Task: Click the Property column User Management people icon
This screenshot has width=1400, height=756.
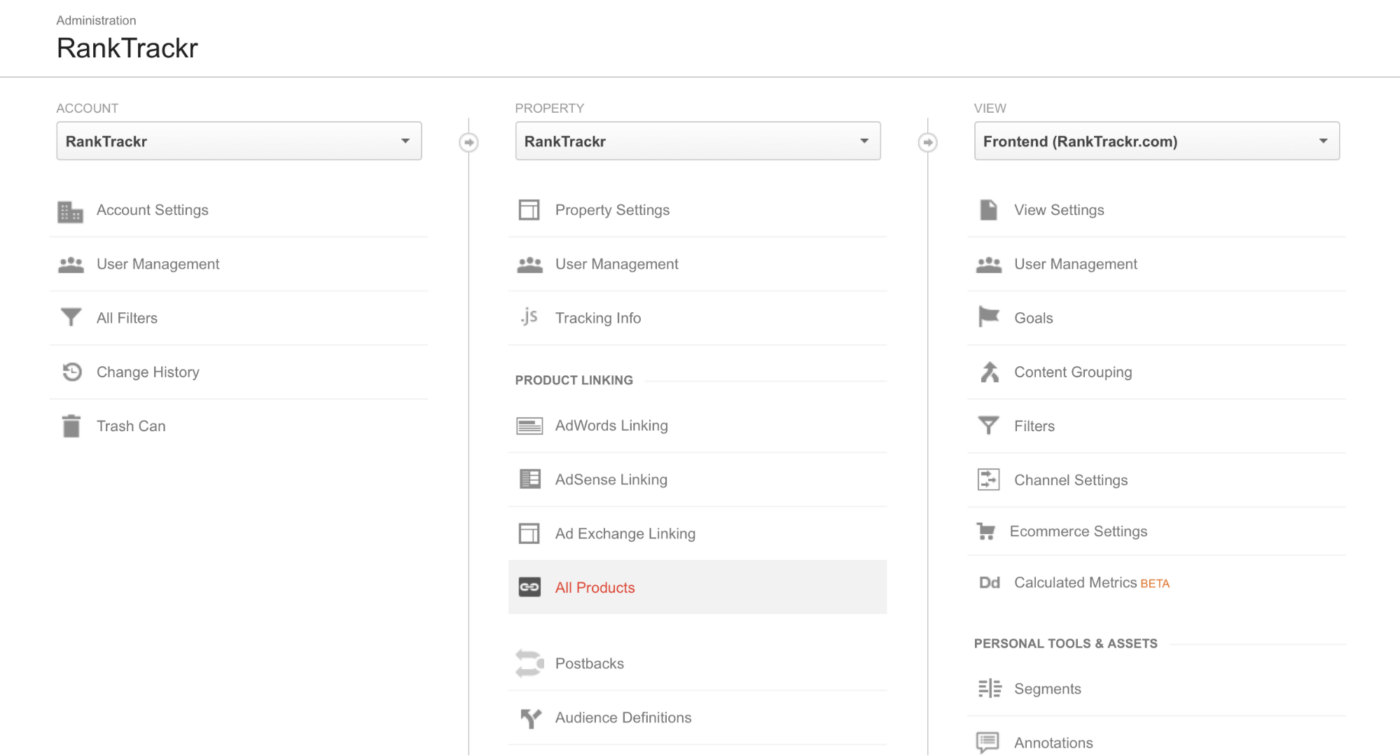Action: (x=530, y=265)
